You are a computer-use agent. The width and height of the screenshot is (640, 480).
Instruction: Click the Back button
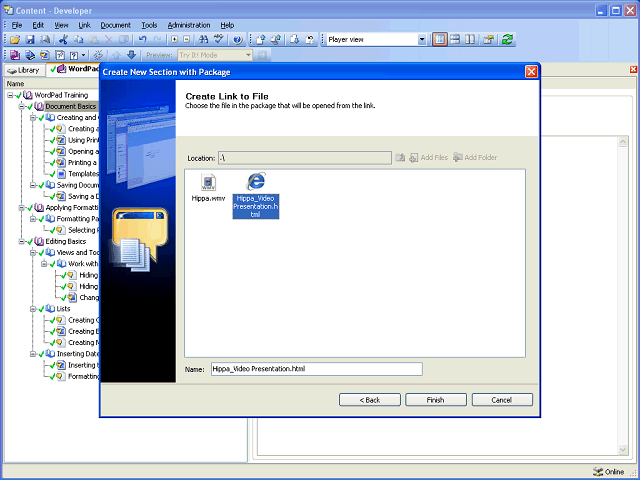[370, 400]
